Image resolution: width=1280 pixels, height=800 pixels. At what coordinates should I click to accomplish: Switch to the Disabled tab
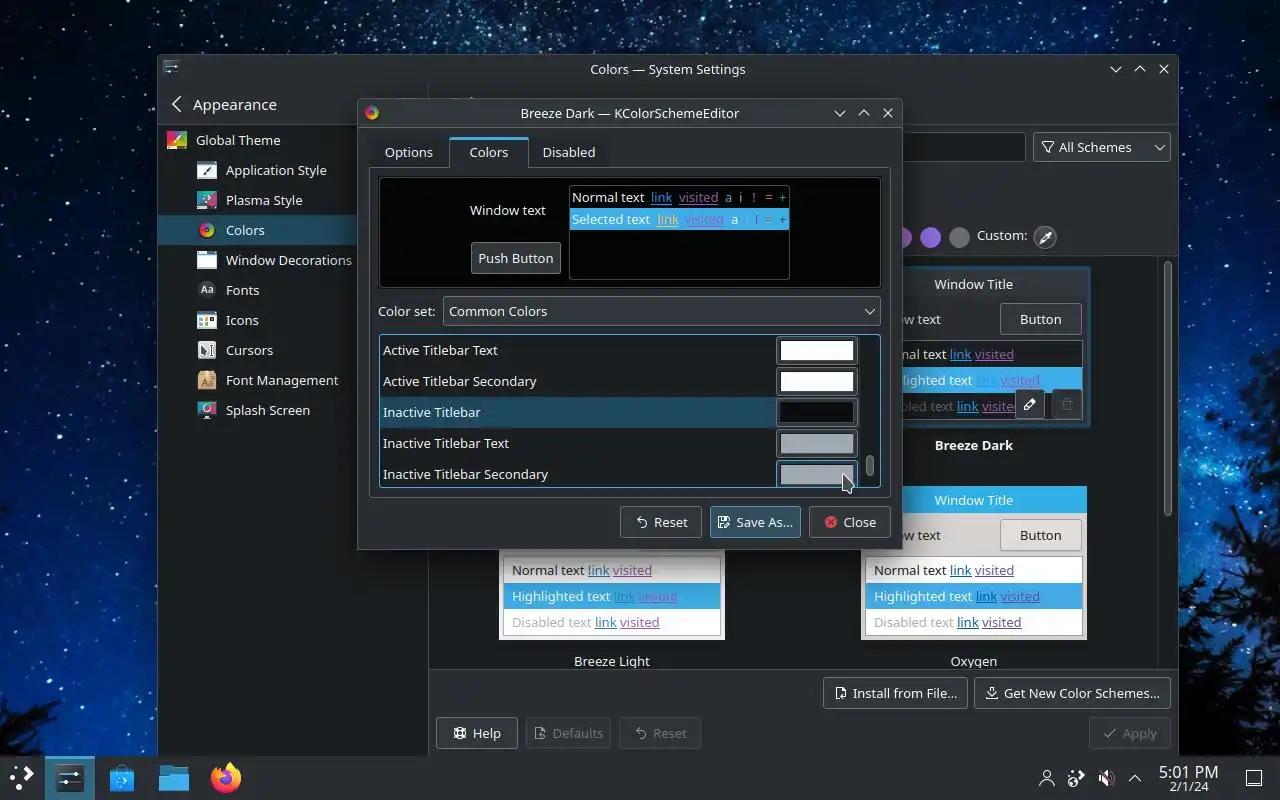(569, 152)
